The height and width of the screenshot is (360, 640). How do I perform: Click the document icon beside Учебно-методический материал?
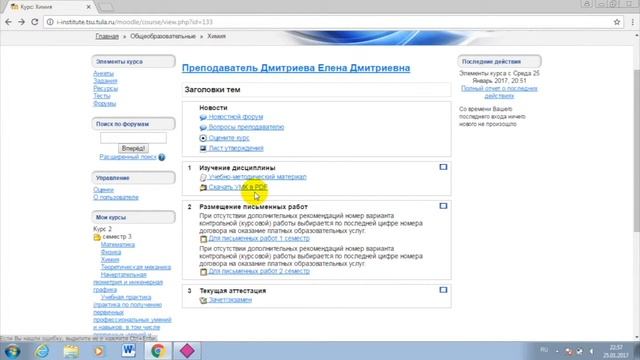[x=203, y=178]
